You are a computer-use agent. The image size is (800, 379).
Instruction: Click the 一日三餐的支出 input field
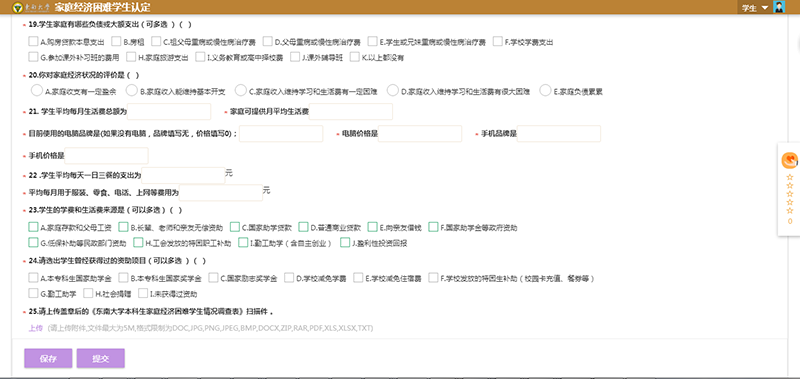(183, 175)
